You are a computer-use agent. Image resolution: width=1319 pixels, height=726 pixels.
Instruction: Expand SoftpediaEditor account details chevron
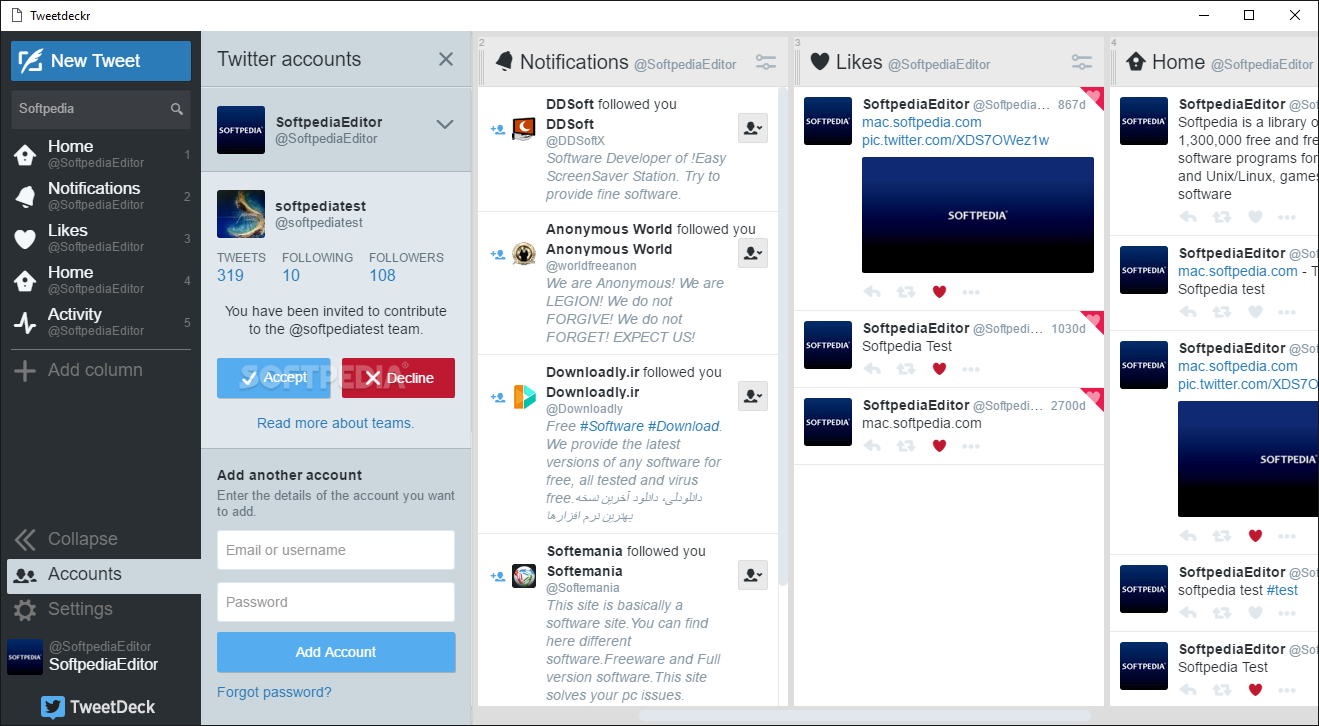pyautogui.click(x=445, y=124)
